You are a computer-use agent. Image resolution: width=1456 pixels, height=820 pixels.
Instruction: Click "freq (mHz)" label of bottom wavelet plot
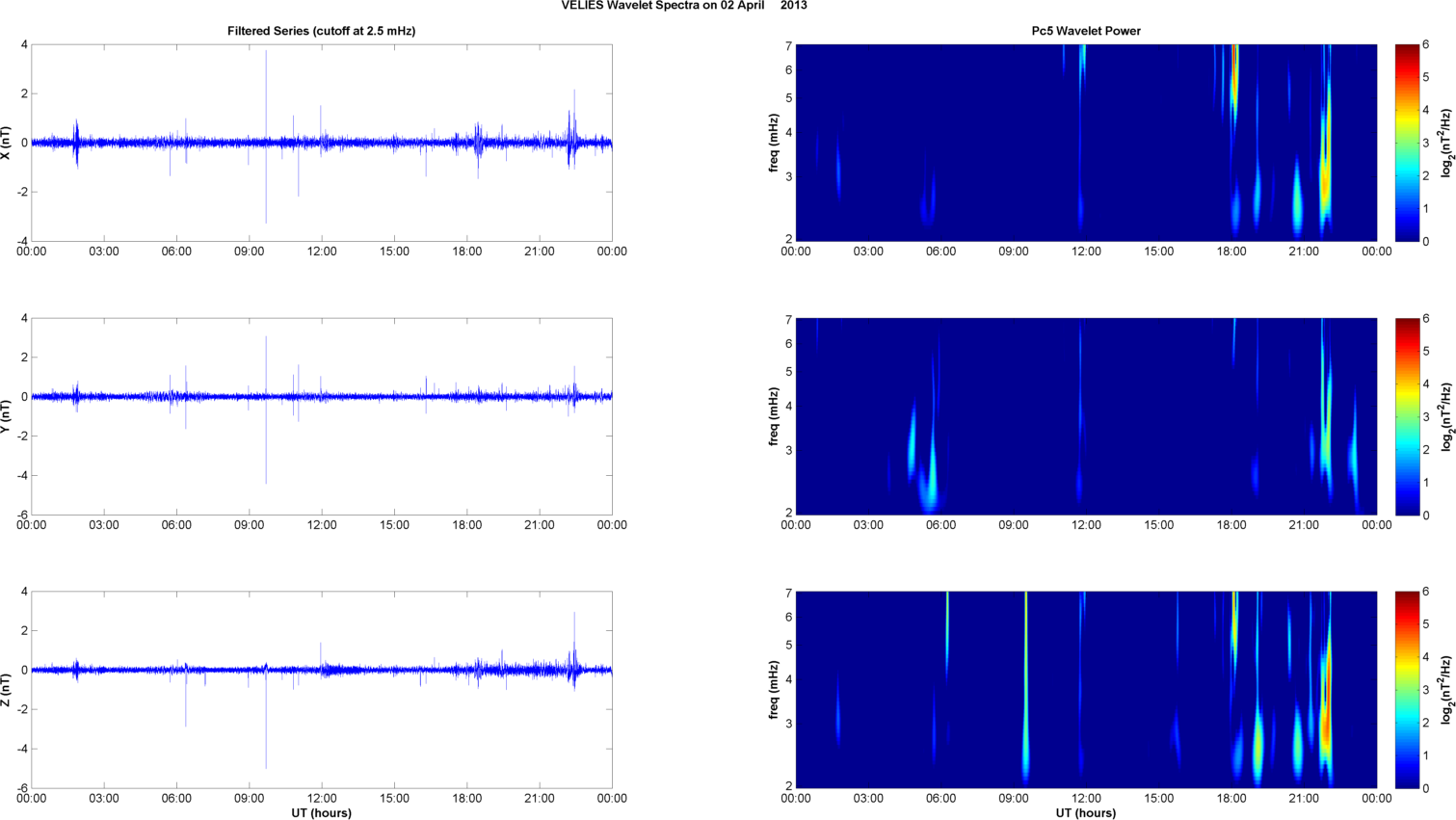[774, 690]
